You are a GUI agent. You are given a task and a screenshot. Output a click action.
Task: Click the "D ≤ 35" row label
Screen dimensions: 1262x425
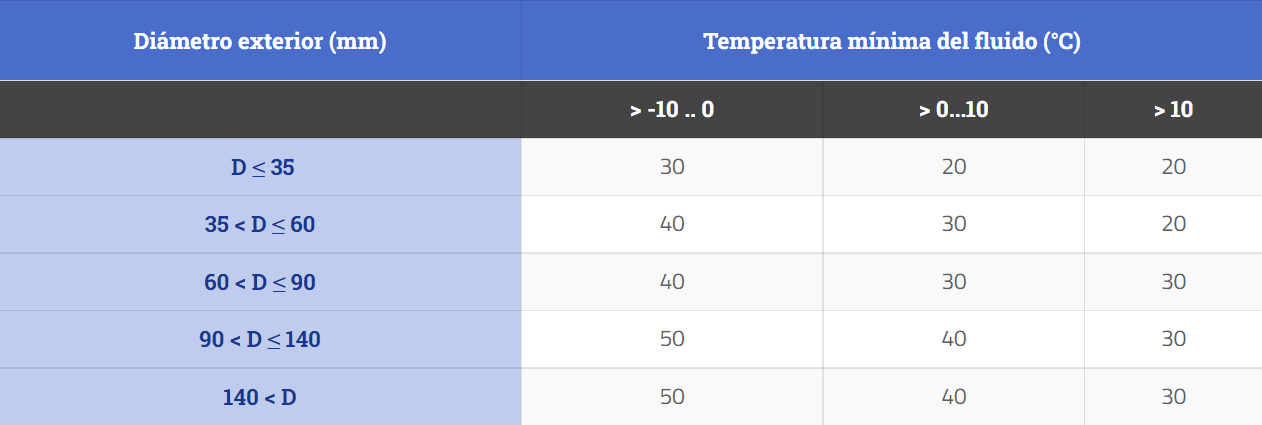coord(262,167)
